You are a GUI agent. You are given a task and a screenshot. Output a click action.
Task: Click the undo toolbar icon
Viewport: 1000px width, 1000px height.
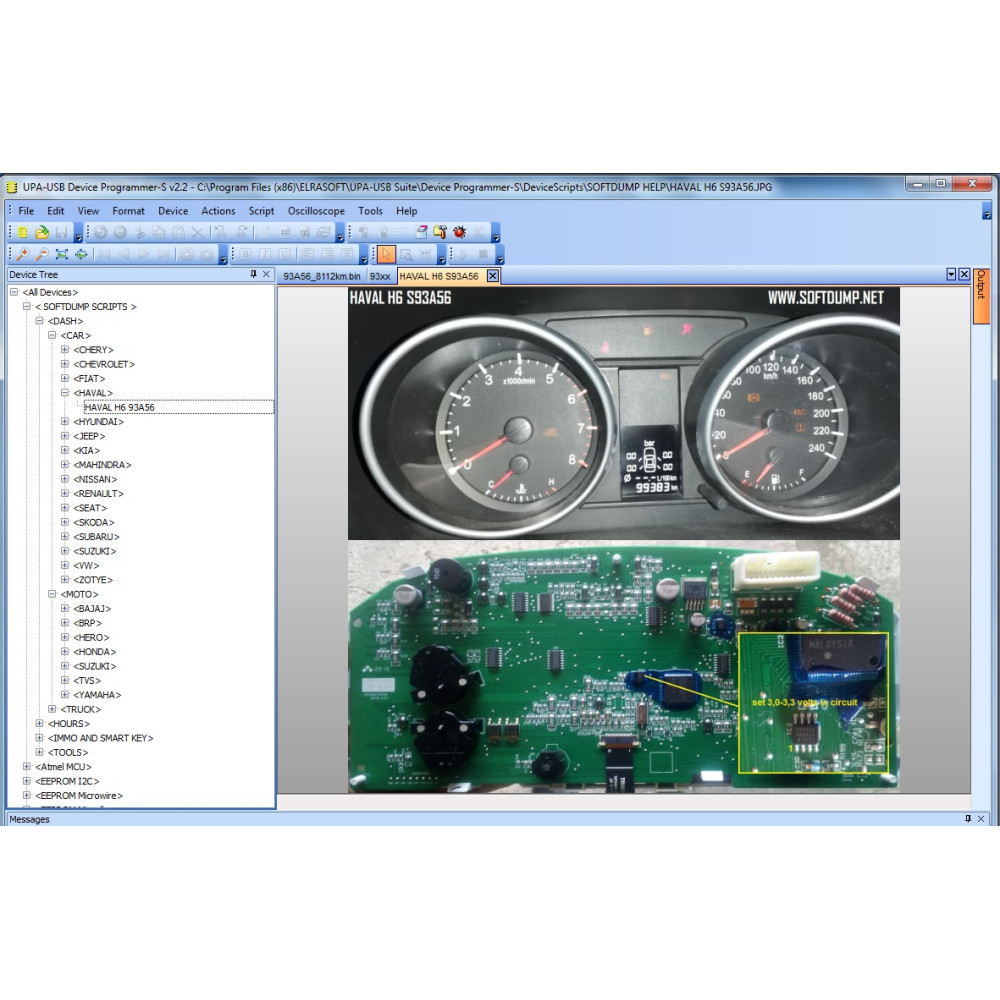tap(101, 233)
